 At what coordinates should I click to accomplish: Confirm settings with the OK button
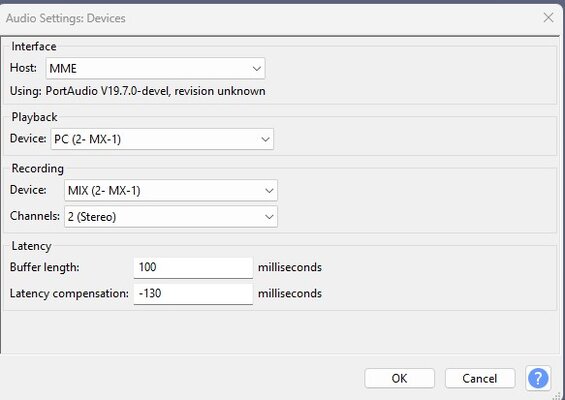point(399,378)
